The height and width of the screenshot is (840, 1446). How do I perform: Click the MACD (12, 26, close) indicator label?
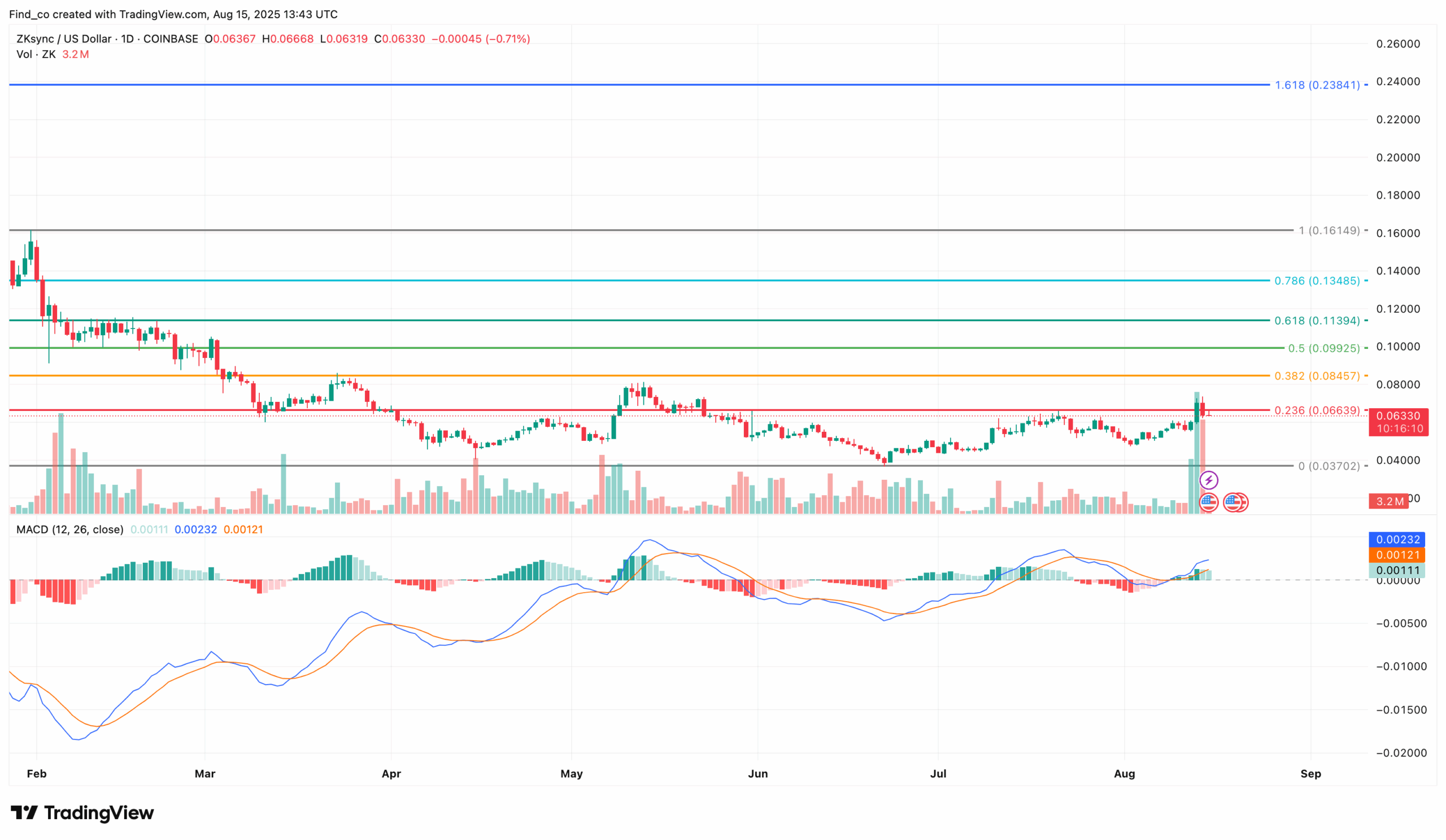[x=70, y=530]
